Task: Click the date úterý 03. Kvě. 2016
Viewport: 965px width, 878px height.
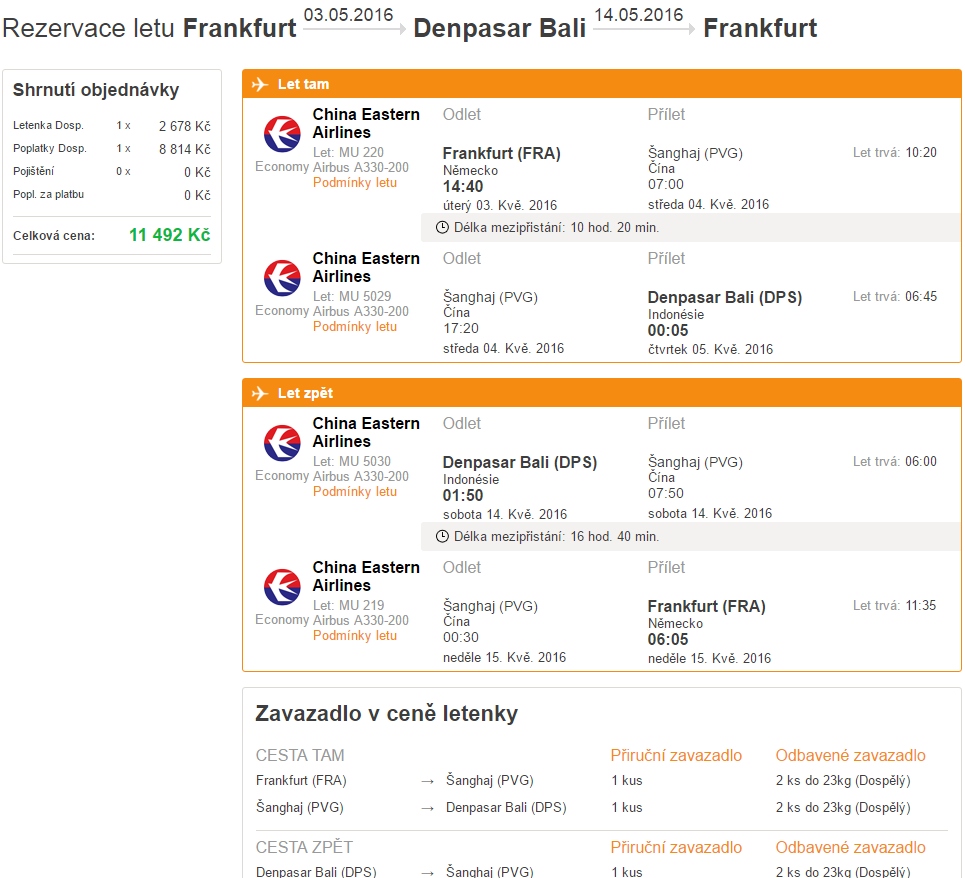Action: pos(500,205)
